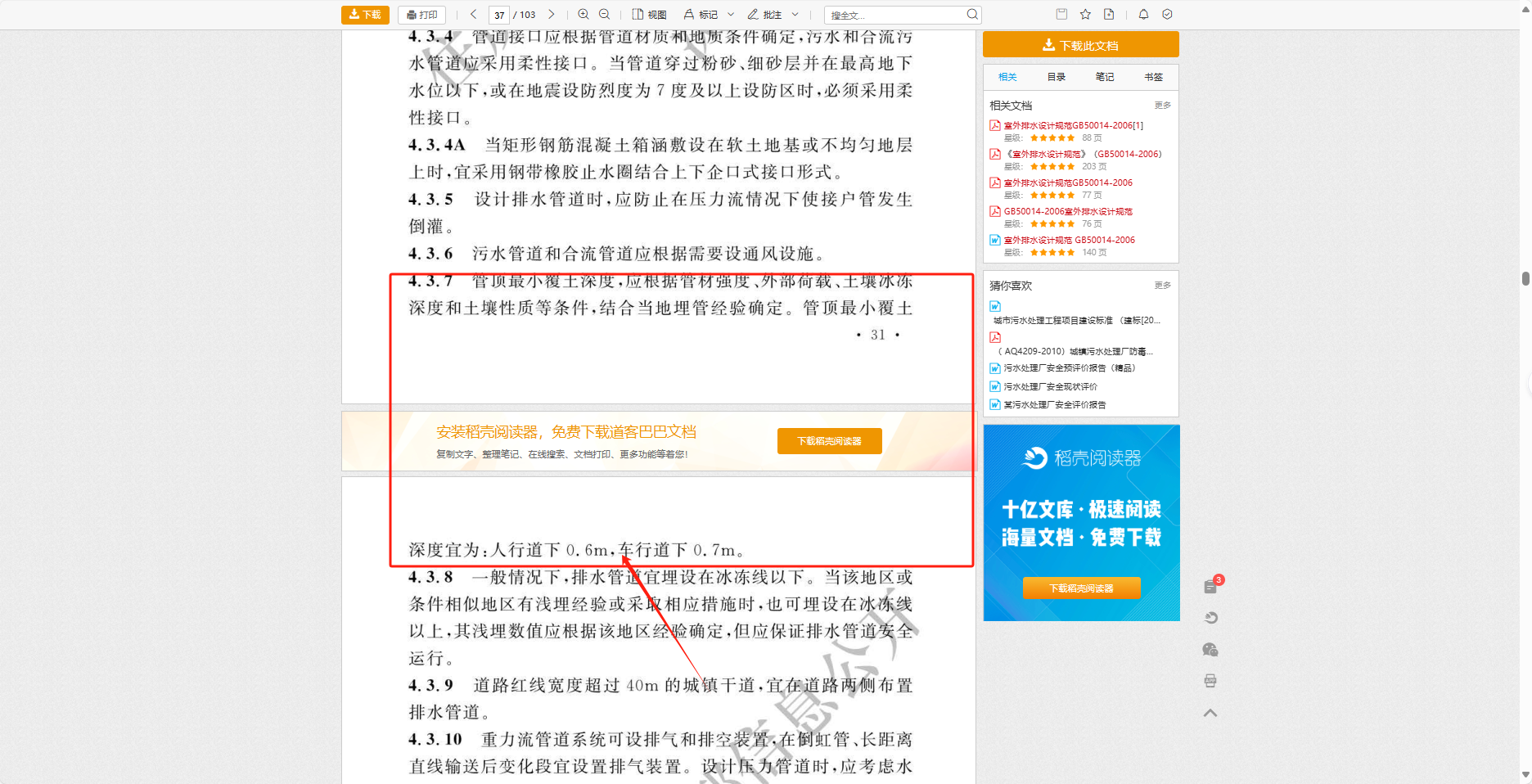Click the full-text search input field
The image size is (1532, 784).
click(x=894, y=15)
